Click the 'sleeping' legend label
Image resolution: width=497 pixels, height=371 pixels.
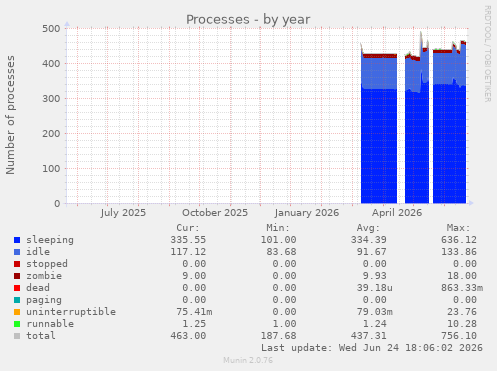coord(50,240)
